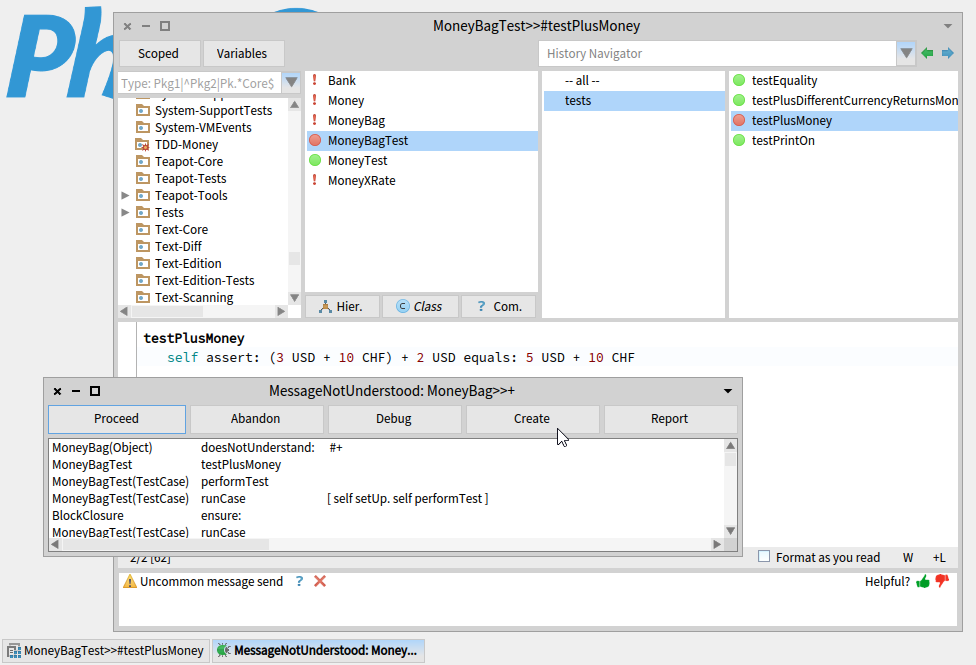Enable 'Format as you read' checkbox

[x=764, y=557]
